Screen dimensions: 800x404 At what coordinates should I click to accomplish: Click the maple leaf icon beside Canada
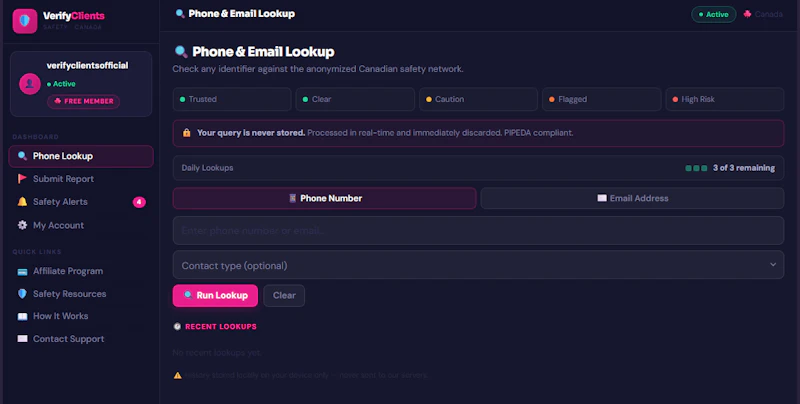click(x=747, y=14)
